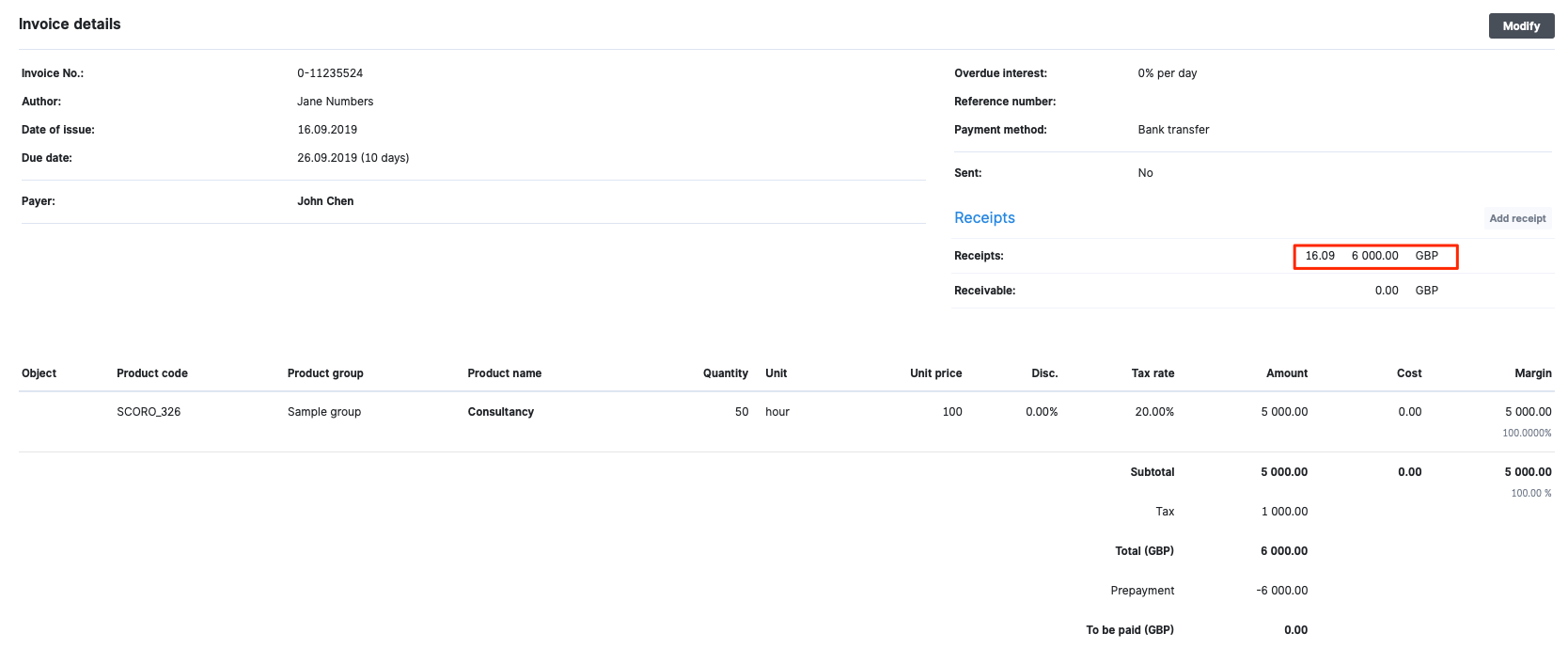This screenshot has width=1568, height=649.
Task: Click the Product name column header
Action: click(504, 373)
